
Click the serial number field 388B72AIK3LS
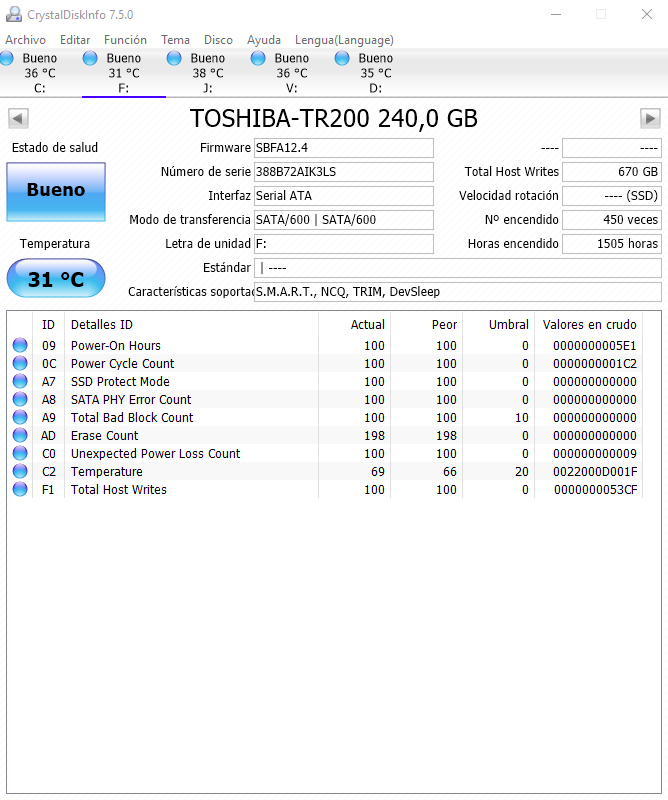(x=344, y=172)
